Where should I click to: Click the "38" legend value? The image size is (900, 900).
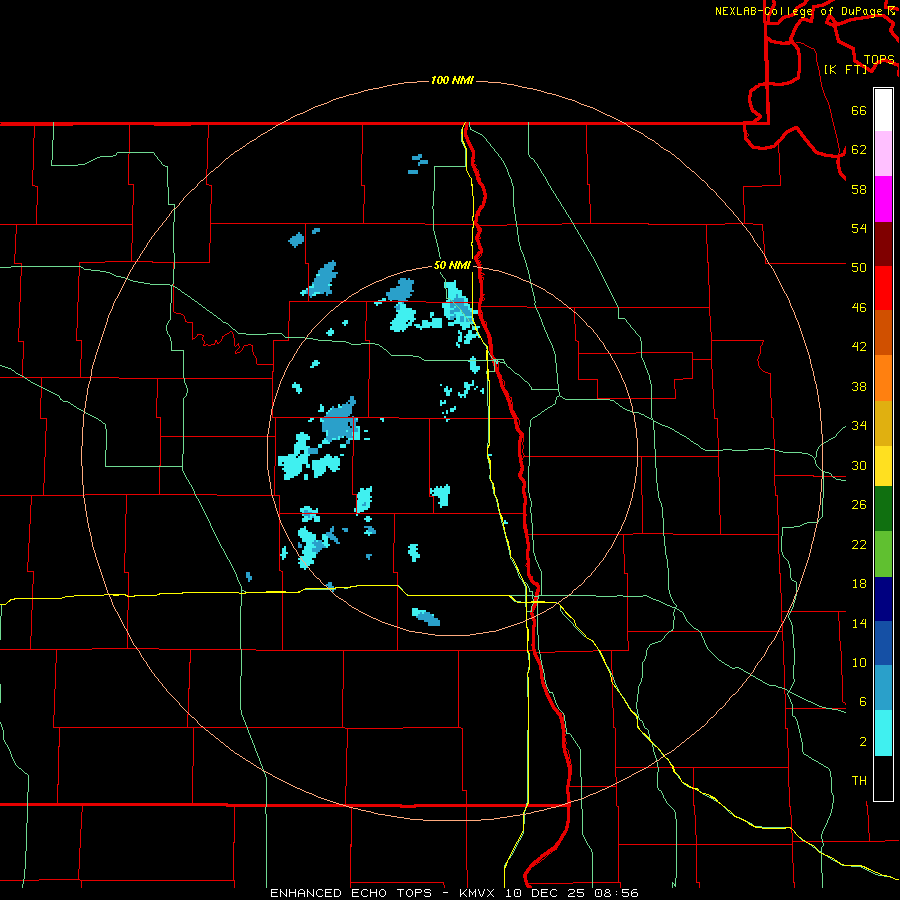pos(859,386)
